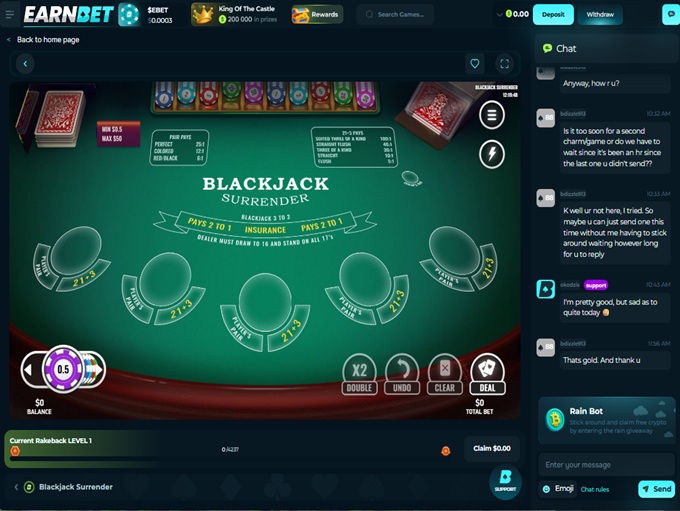Toggle the lightning turbo mode button

click(x=492, y=154)
